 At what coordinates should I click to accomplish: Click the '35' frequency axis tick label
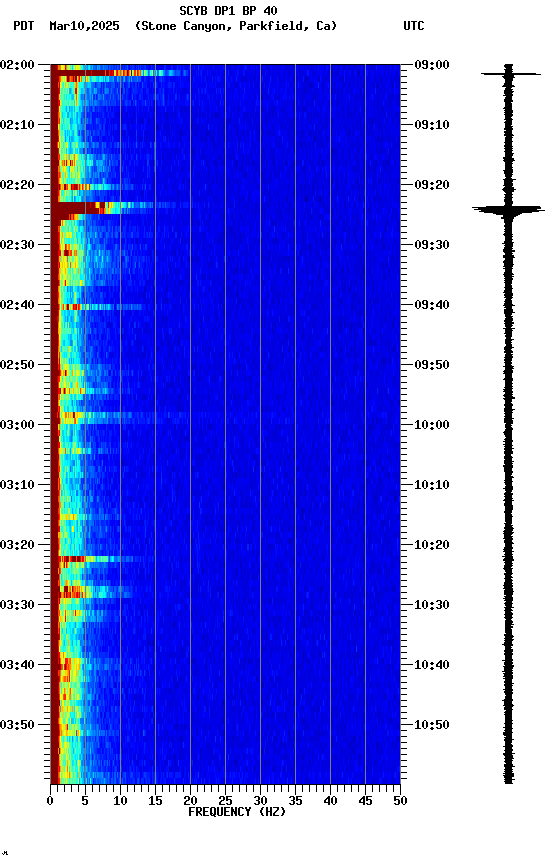click(295, 801)
